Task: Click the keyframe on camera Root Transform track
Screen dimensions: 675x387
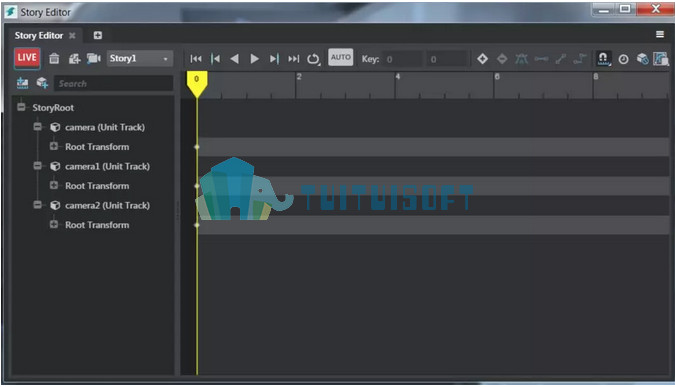Action: coord(197,147)
